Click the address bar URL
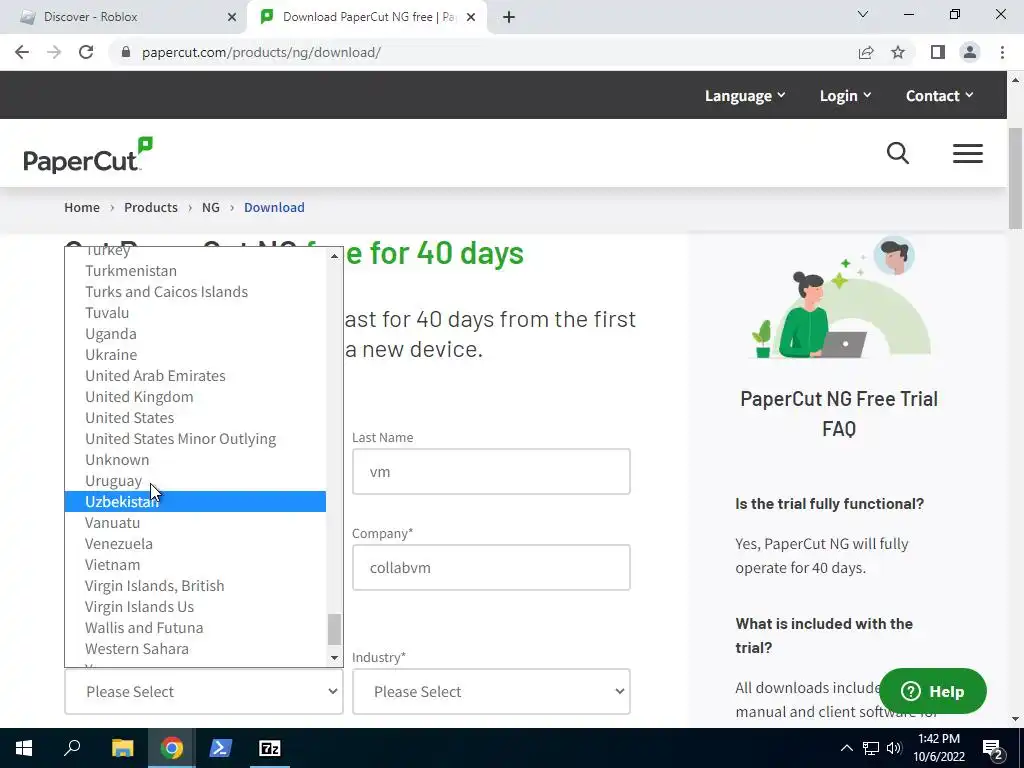Screen dimensions: 1024x768 (261, 52)
